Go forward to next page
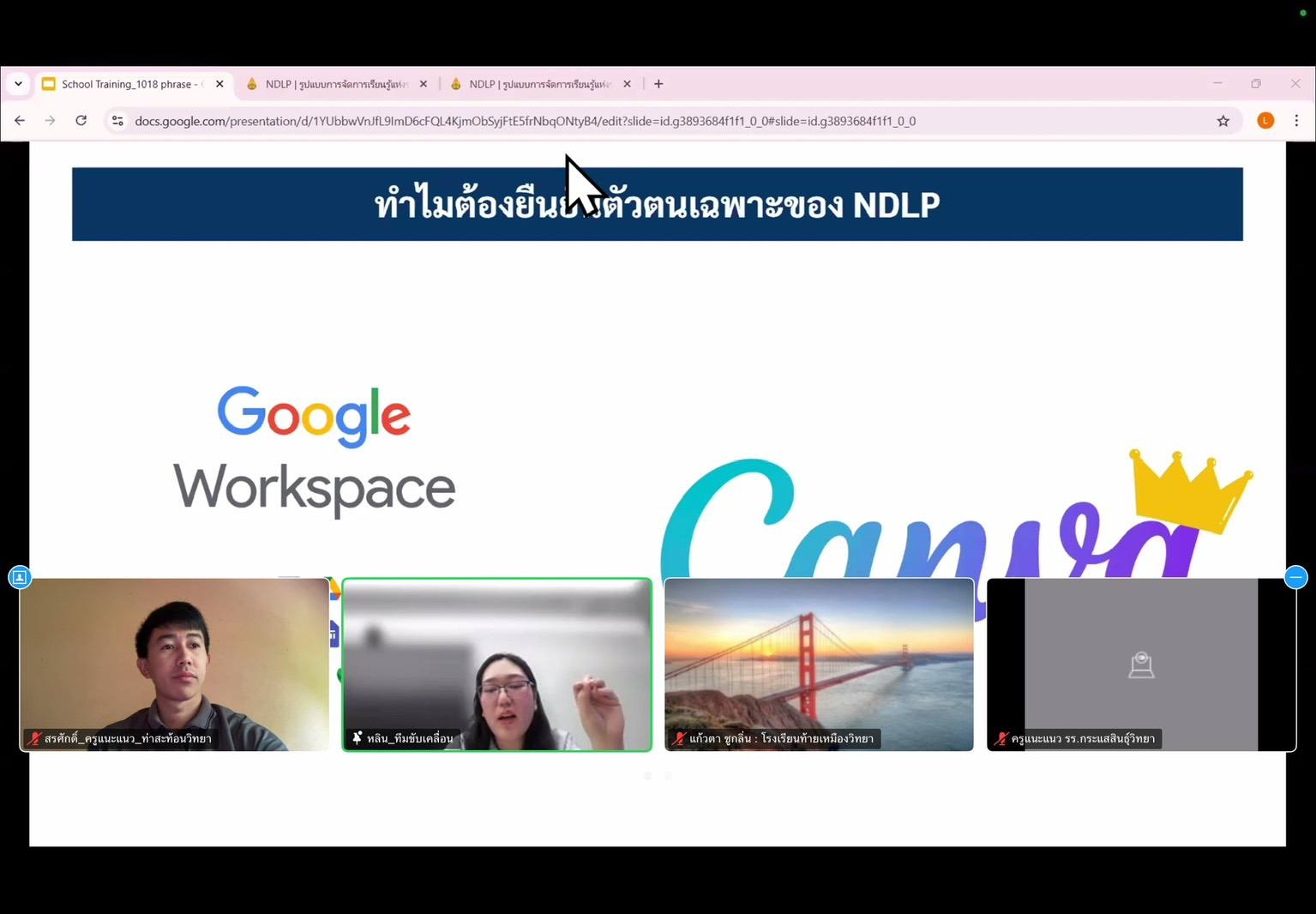Screen dimensions: 1316x914 point(50,121)
